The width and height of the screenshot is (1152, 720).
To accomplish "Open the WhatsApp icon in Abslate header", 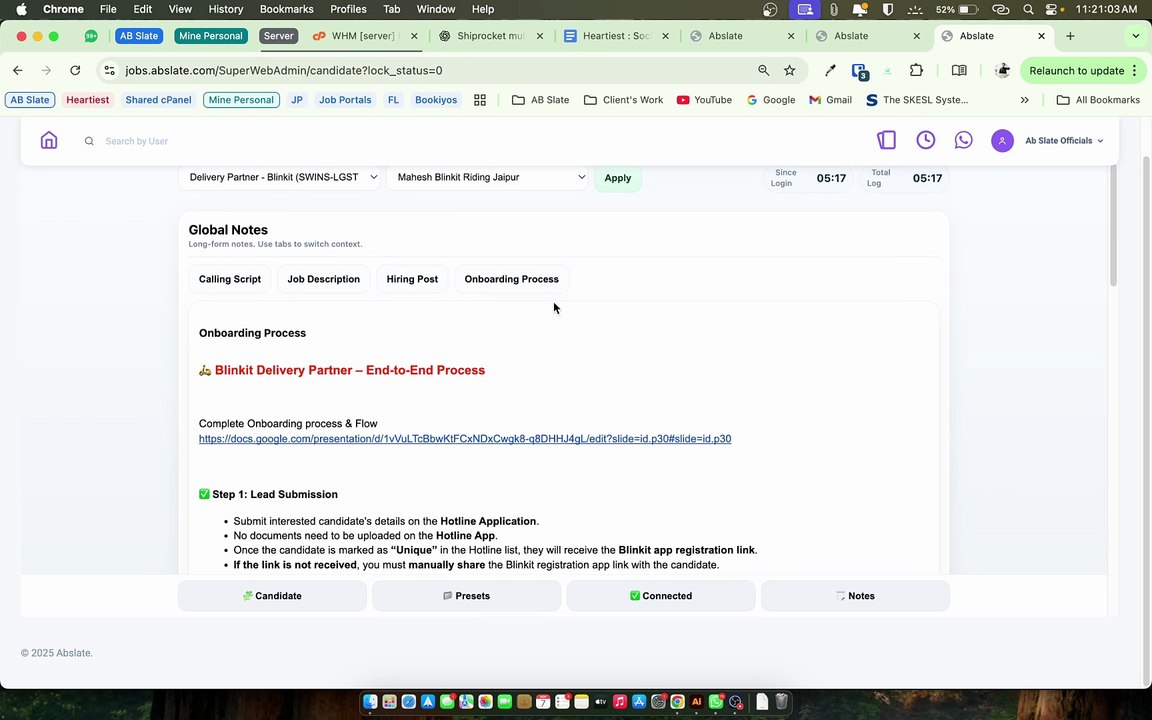I will (x=963, y=140).
